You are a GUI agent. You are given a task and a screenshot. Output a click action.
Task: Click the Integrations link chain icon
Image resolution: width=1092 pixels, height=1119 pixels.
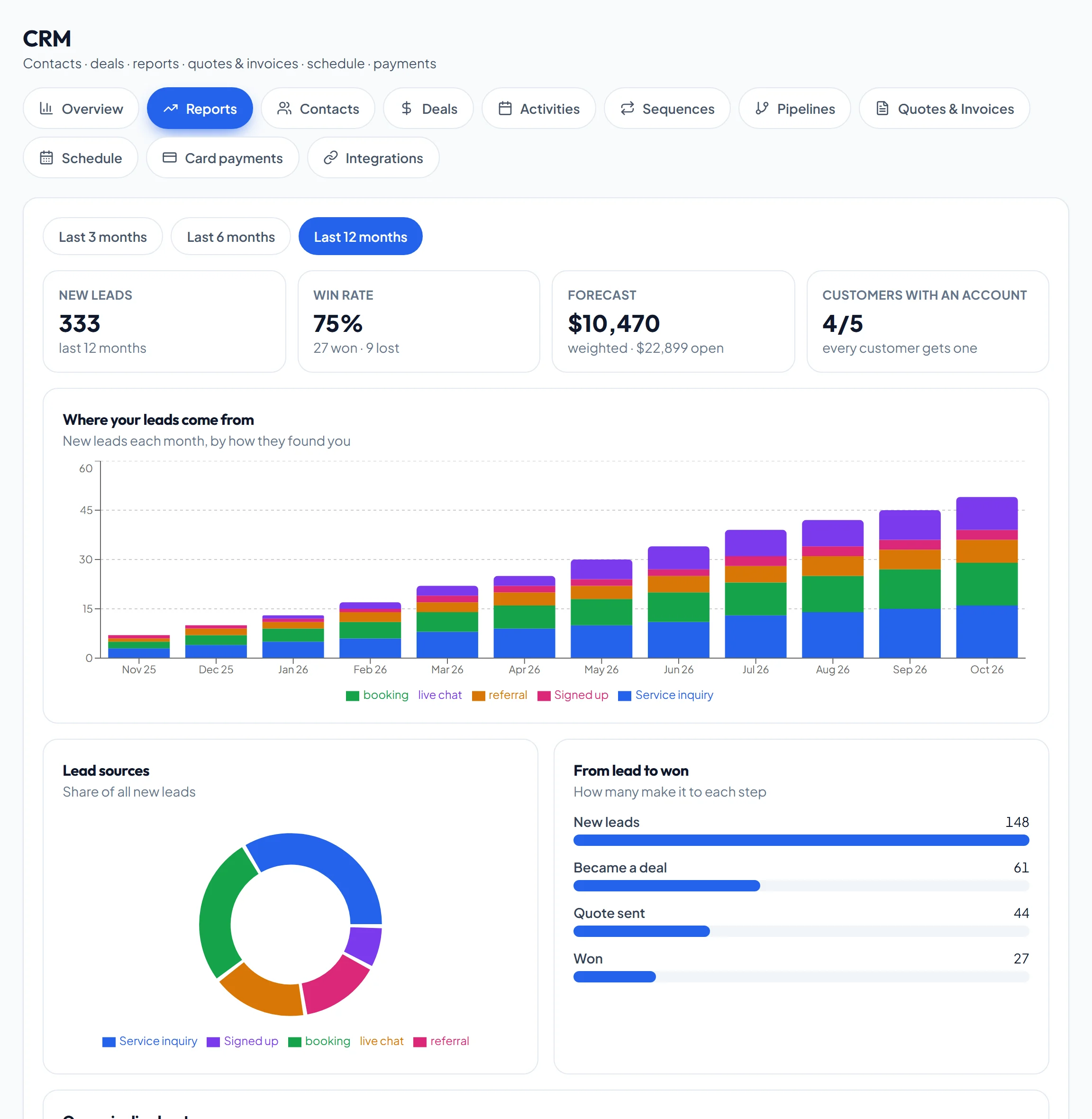pyautogui.click(x=330, y=158)
